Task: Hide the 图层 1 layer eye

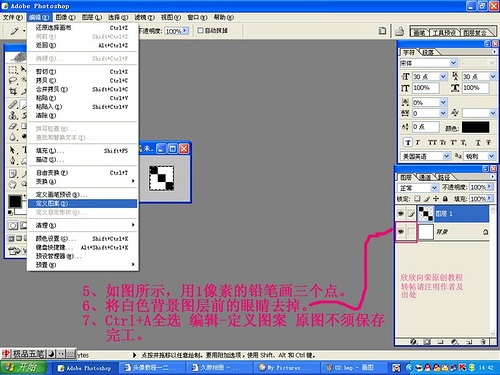Action: pyautogui.click(x=401, y=213)
